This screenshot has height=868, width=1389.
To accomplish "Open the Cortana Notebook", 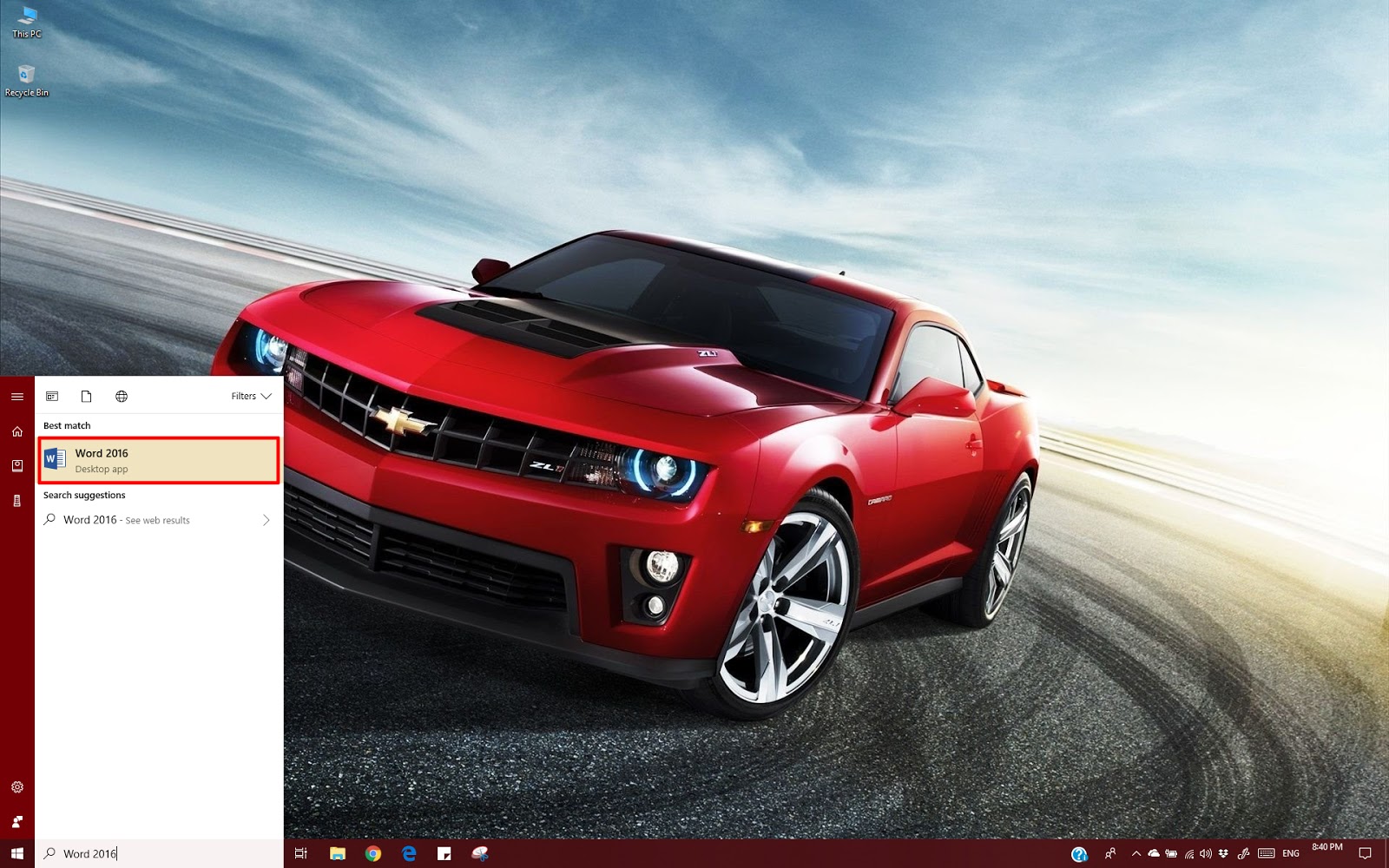I will tap(17, 466).
